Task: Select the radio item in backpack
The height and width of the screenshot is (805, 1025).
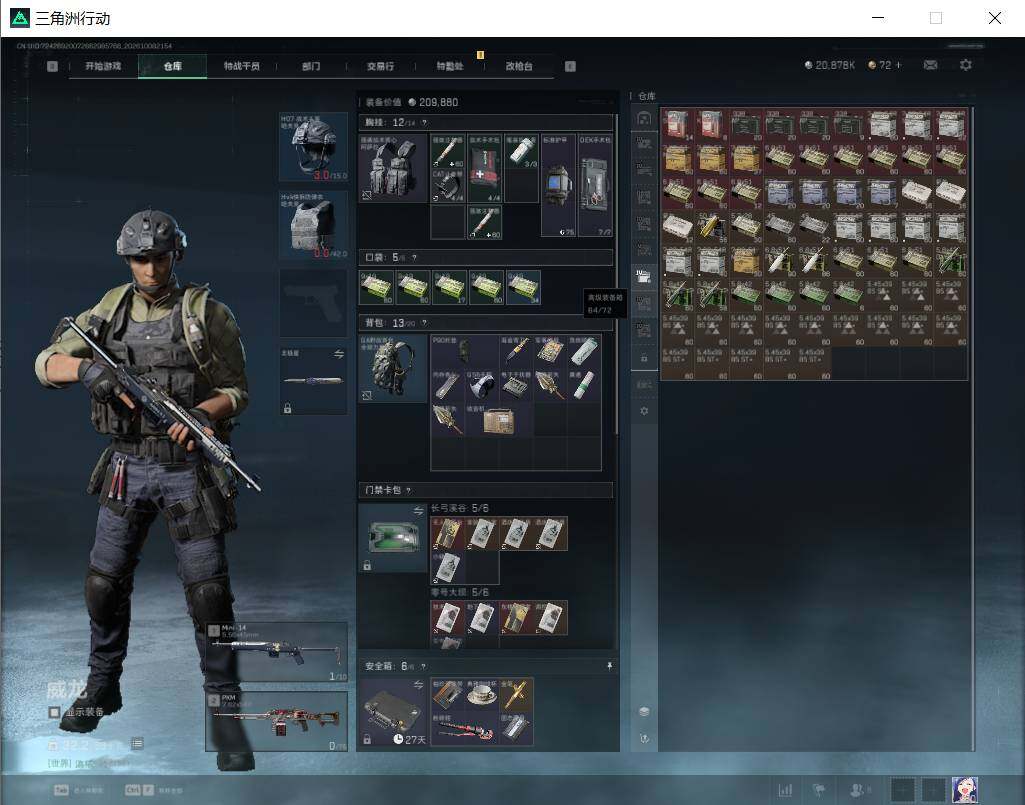Action: click(x=499, y=420)
